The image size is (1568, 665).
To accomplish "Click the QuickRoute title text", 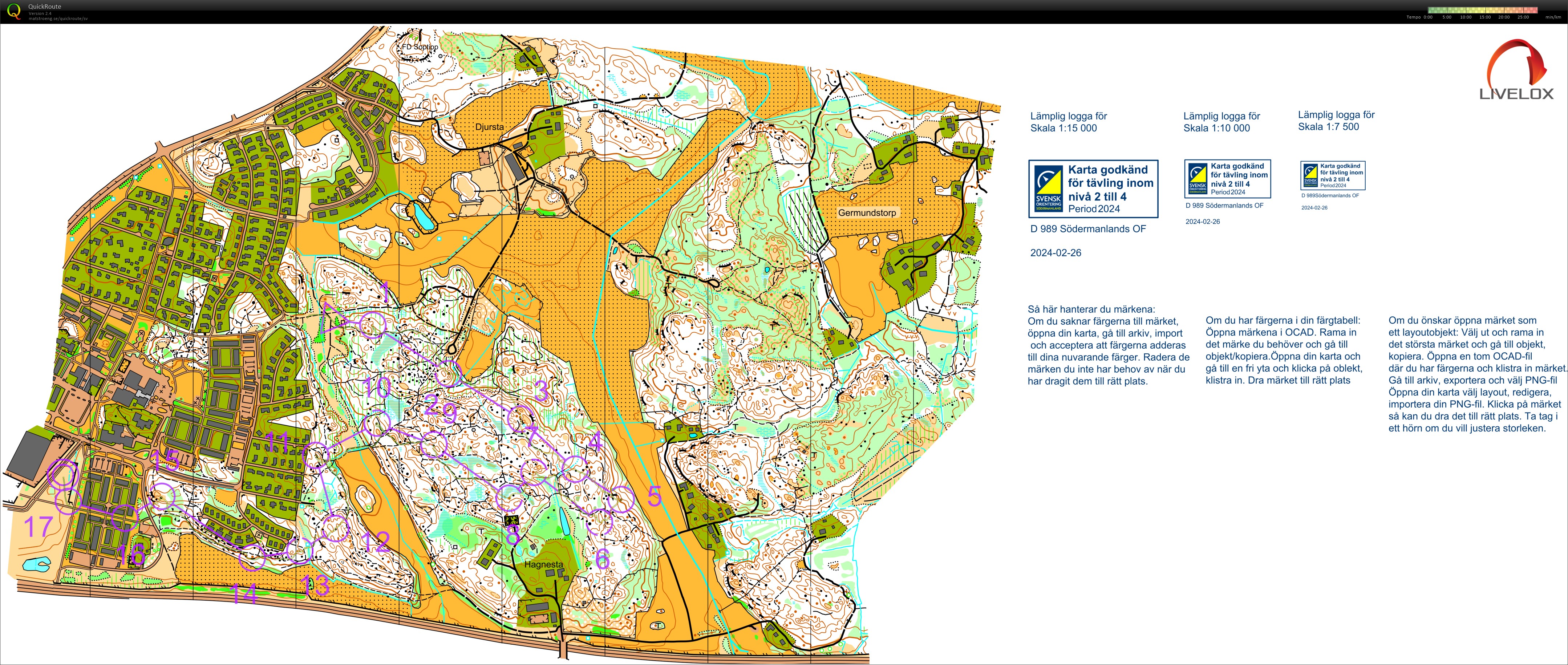I will [44, 7].
